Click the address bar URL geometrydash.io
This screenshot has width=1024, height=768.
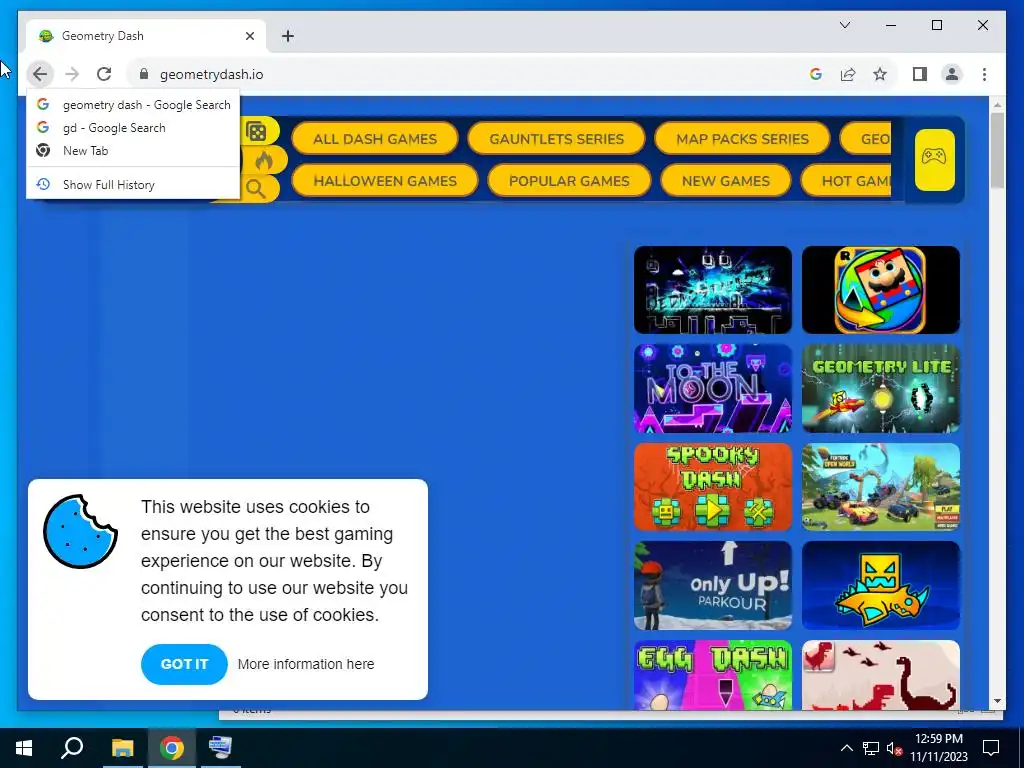212,74
